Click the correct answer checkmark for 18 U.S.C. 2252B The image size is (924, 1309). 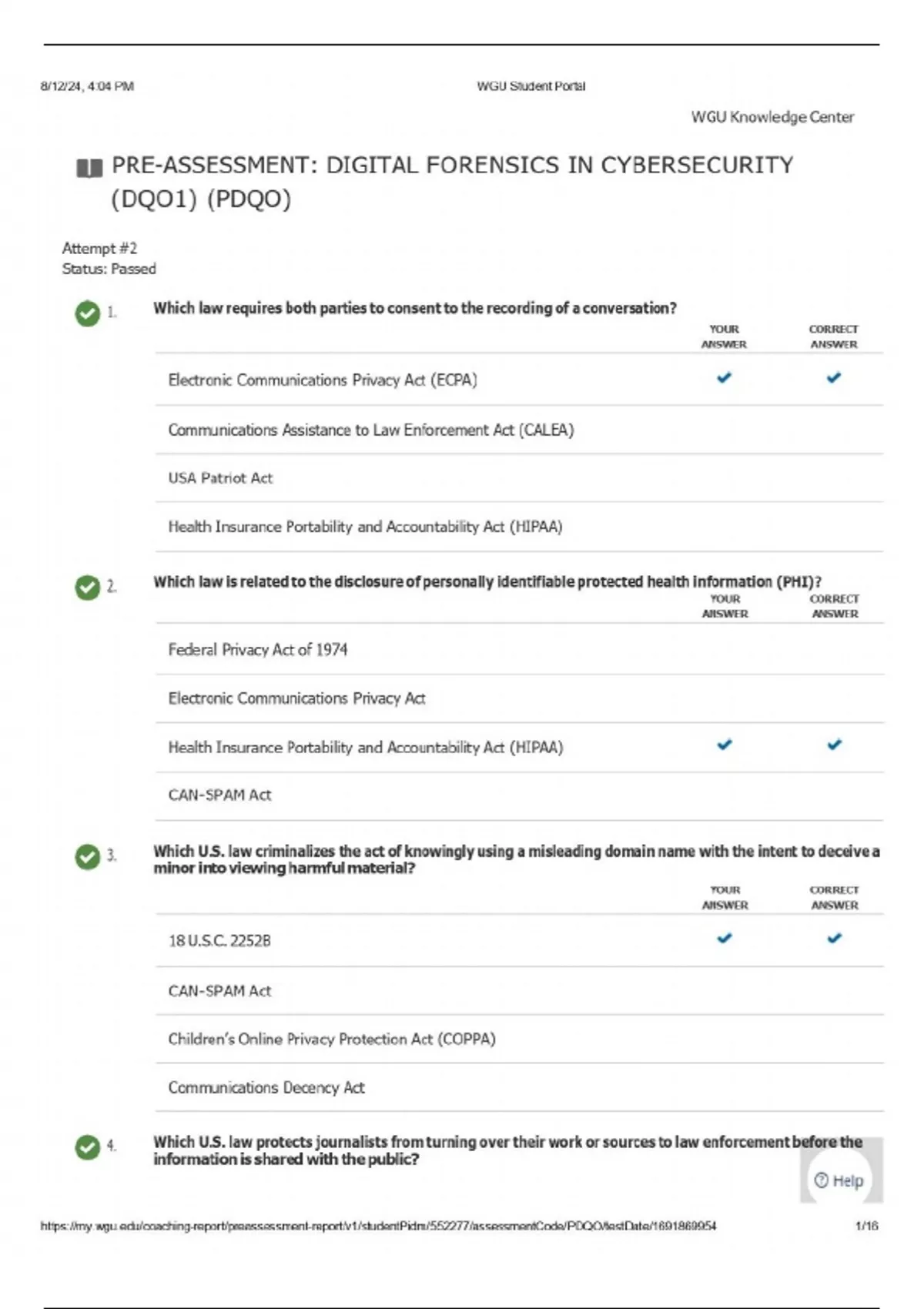click(835, 939)
